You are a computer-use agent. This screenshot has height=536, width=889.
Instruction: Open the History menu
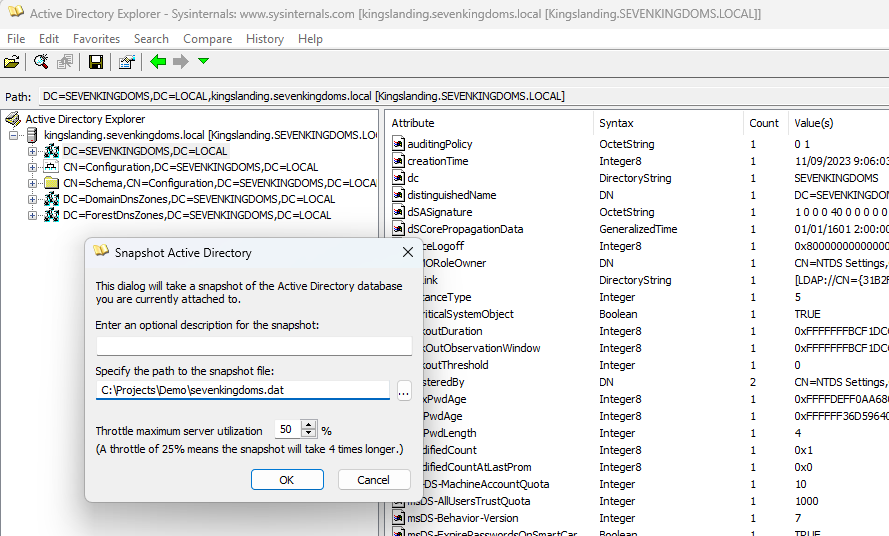point(265,39)
